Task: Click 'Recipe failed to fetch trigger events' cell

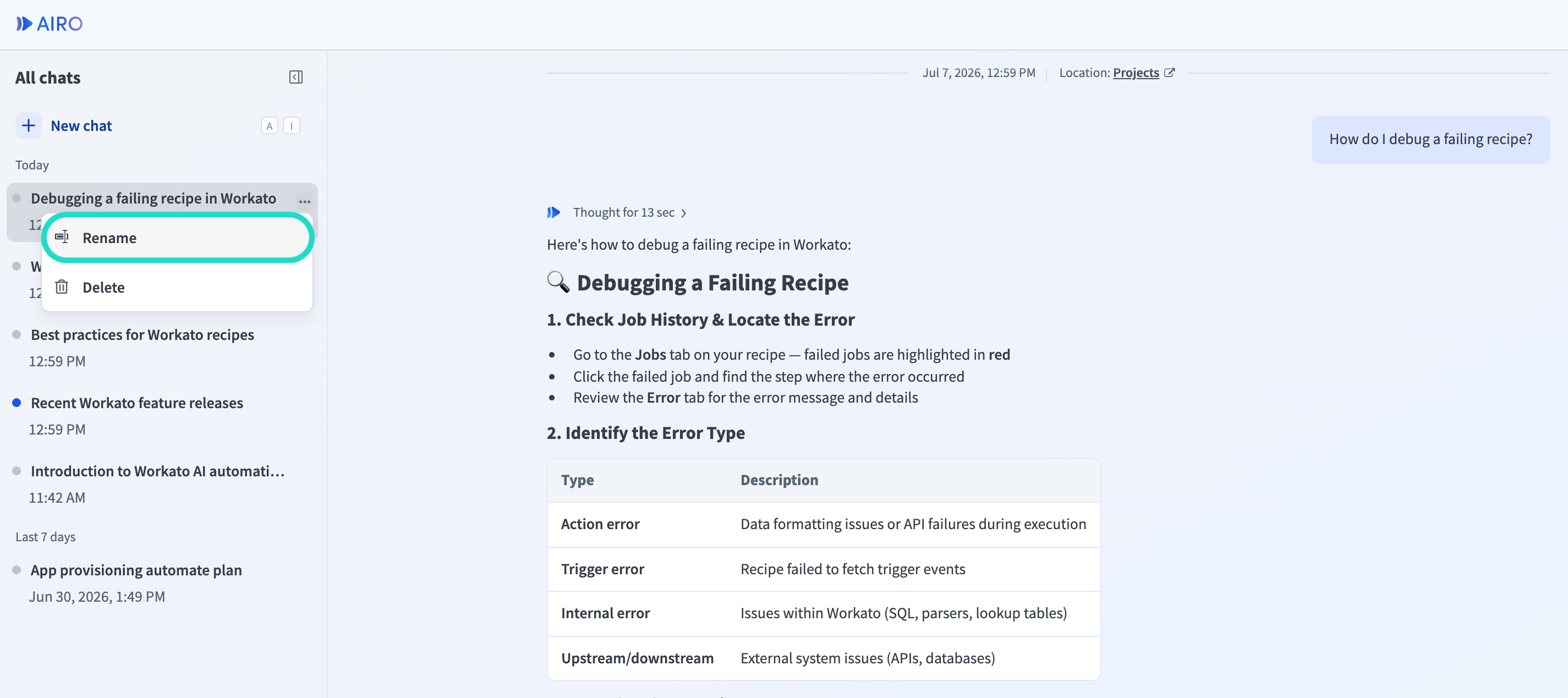Action: point(853,569)
